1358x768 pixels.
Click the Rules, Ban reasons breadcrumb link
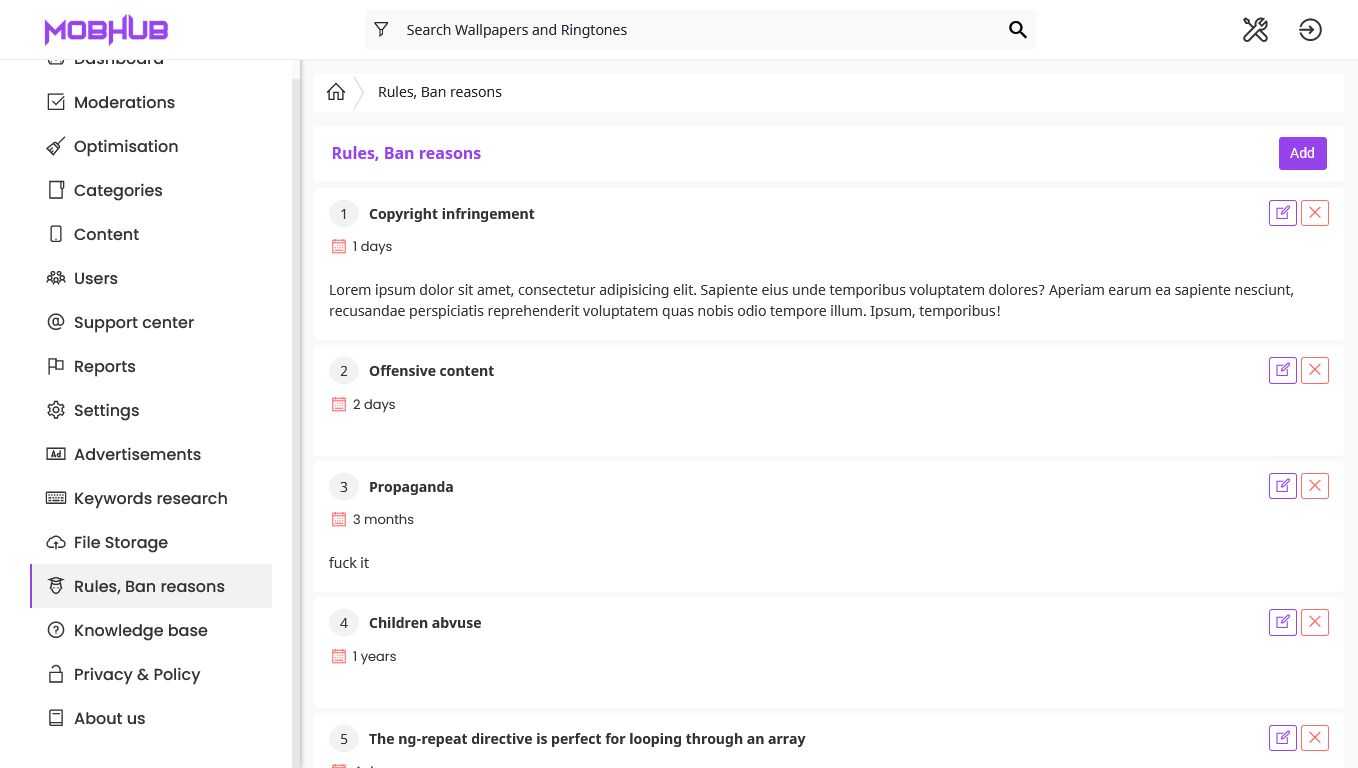point(440,92)
